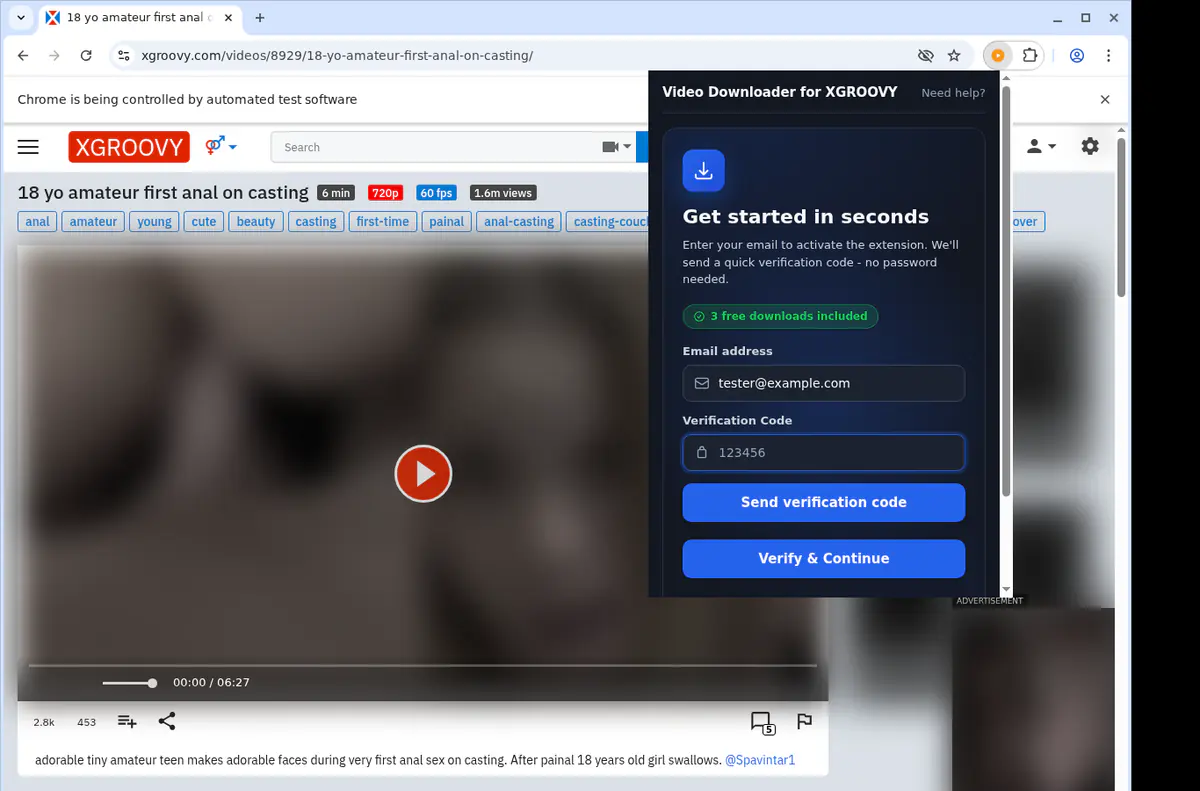The width and height of the screenshot is (1200, 791).
Task: Dismiss the automated test software infobar
Action: [x=1105, y=99]
